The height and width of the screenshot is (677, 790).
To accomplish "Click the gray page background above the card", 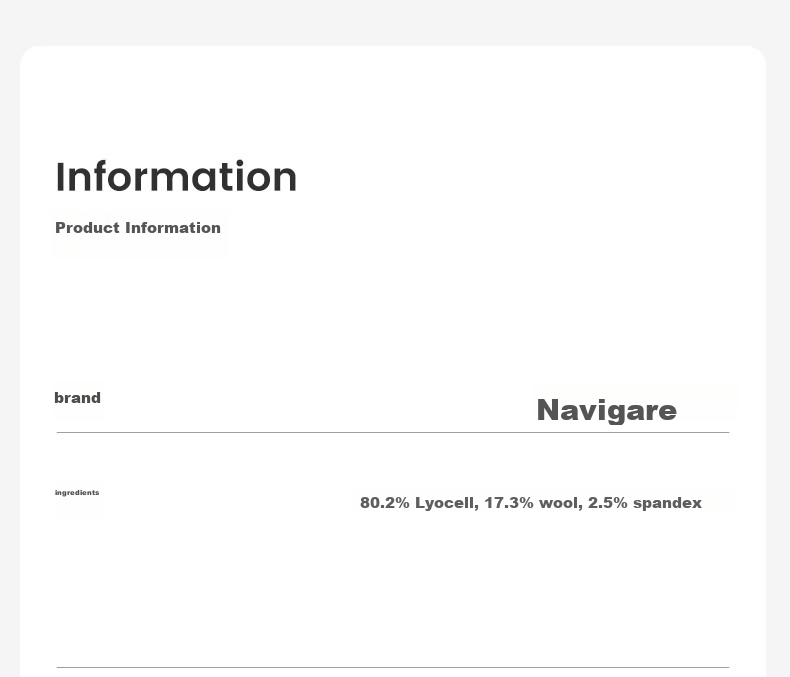I will point(393,20).
